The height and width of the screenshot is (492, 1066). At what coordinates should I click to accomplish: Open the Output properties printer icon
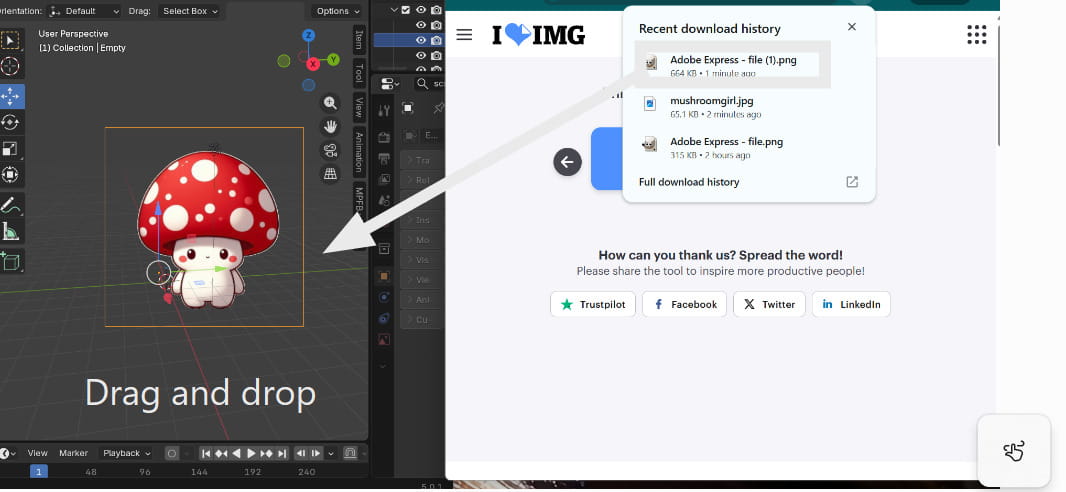pyautogui.click(x=384, y=158)
